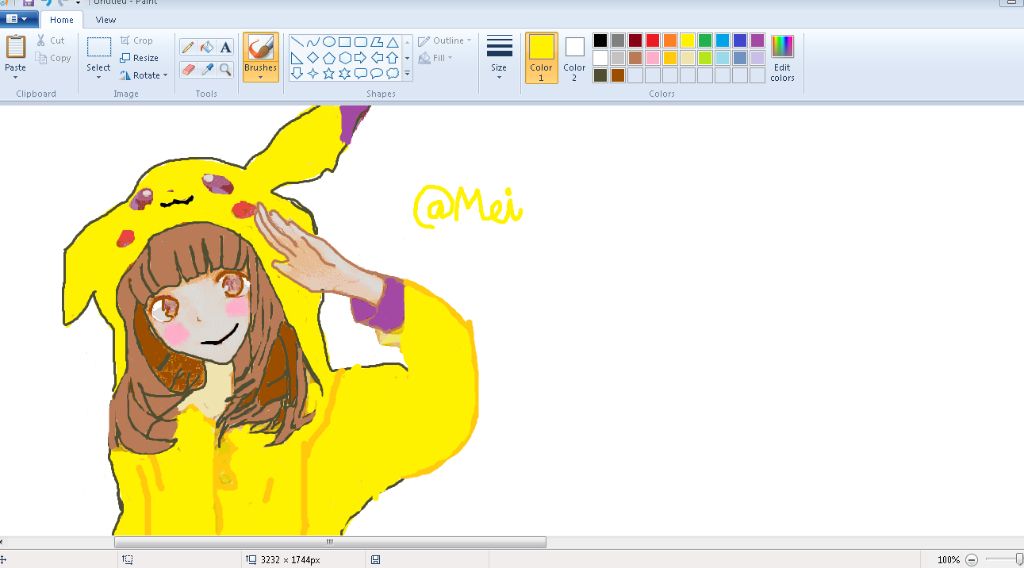Open the line Size dropdown
The width and height of the screenshot is (1024, 568).
click(499, 57)
